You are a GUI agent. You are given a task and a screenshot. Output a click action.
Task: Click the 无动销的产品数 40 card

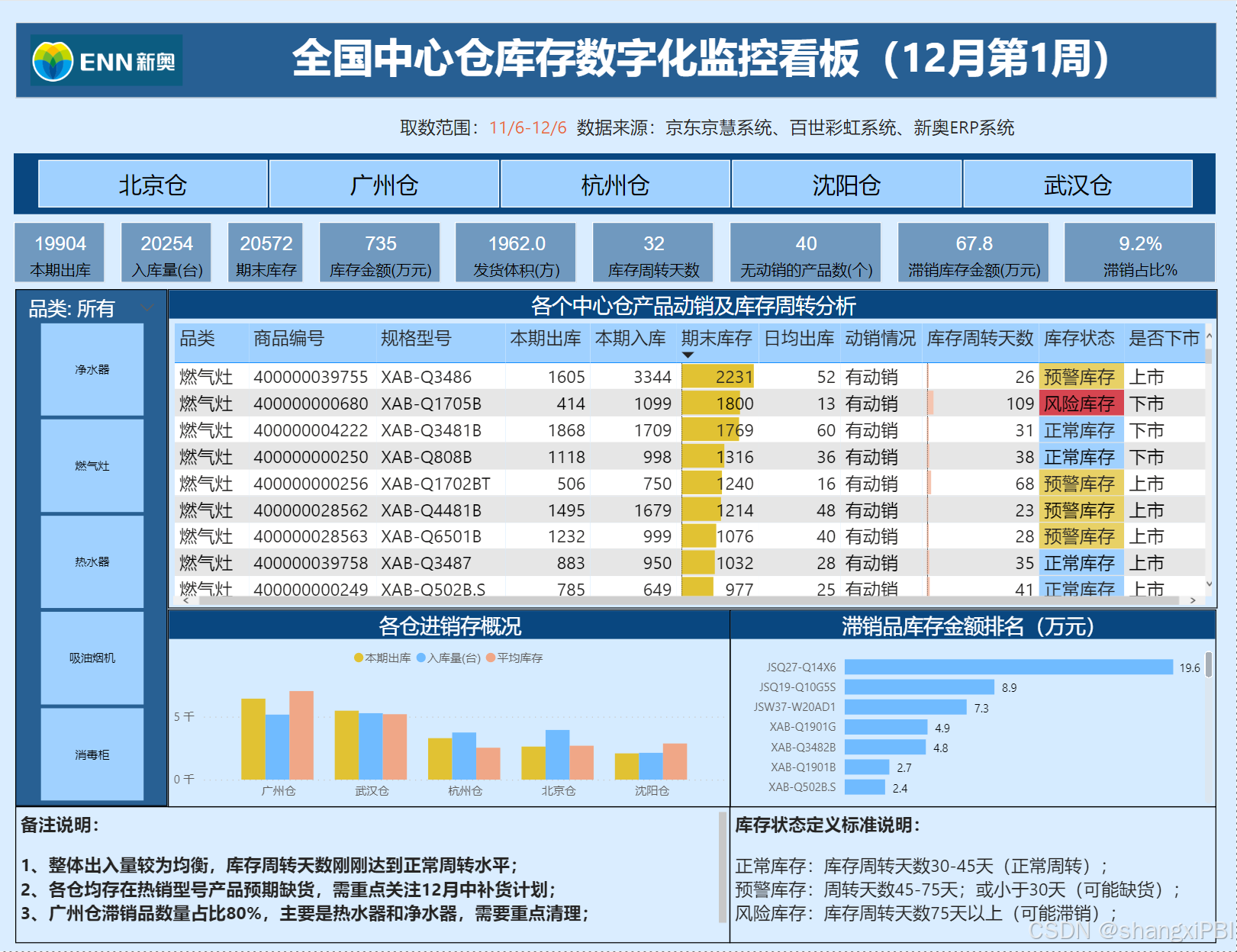(x=806, y=252)
